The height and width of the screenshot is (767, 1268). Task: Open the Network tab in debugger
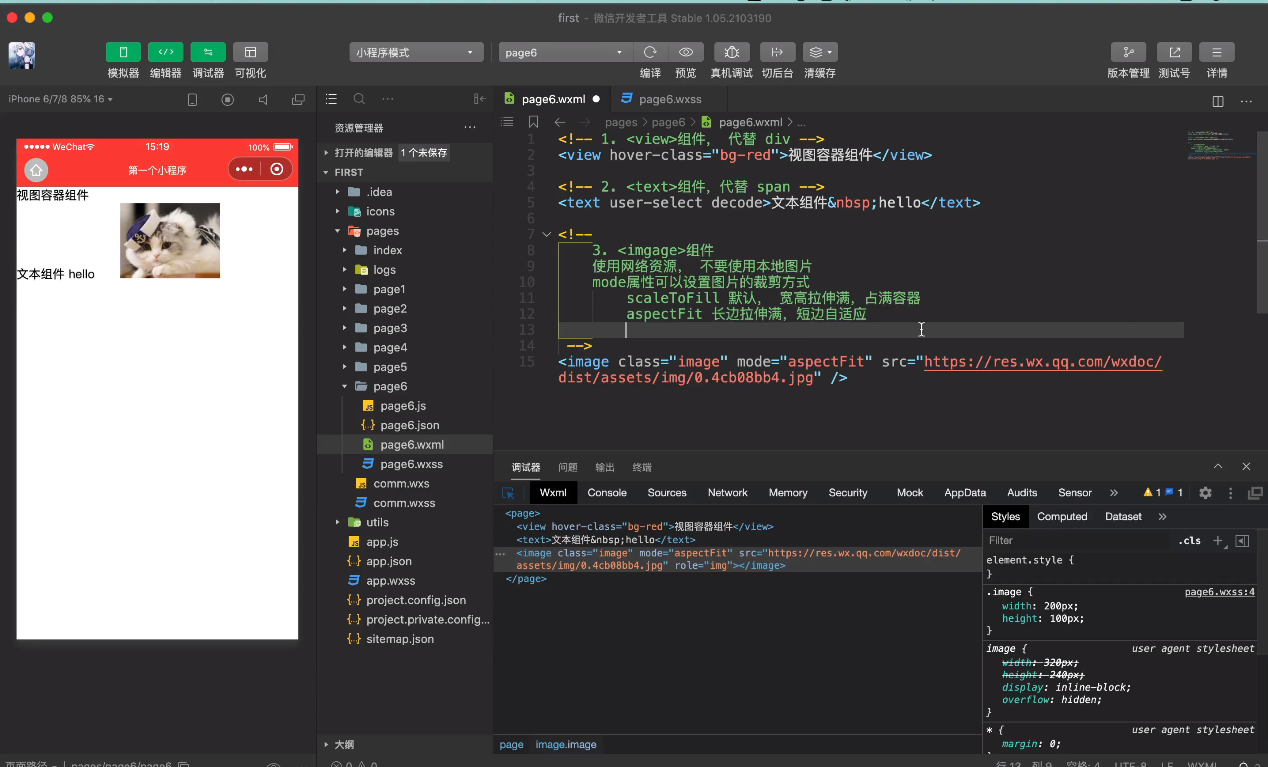(x=727, y=493)
